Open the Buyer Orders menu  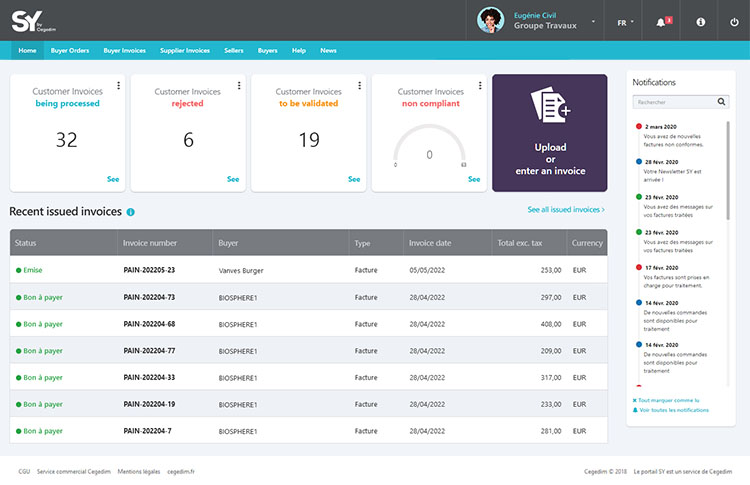(70, 50)
